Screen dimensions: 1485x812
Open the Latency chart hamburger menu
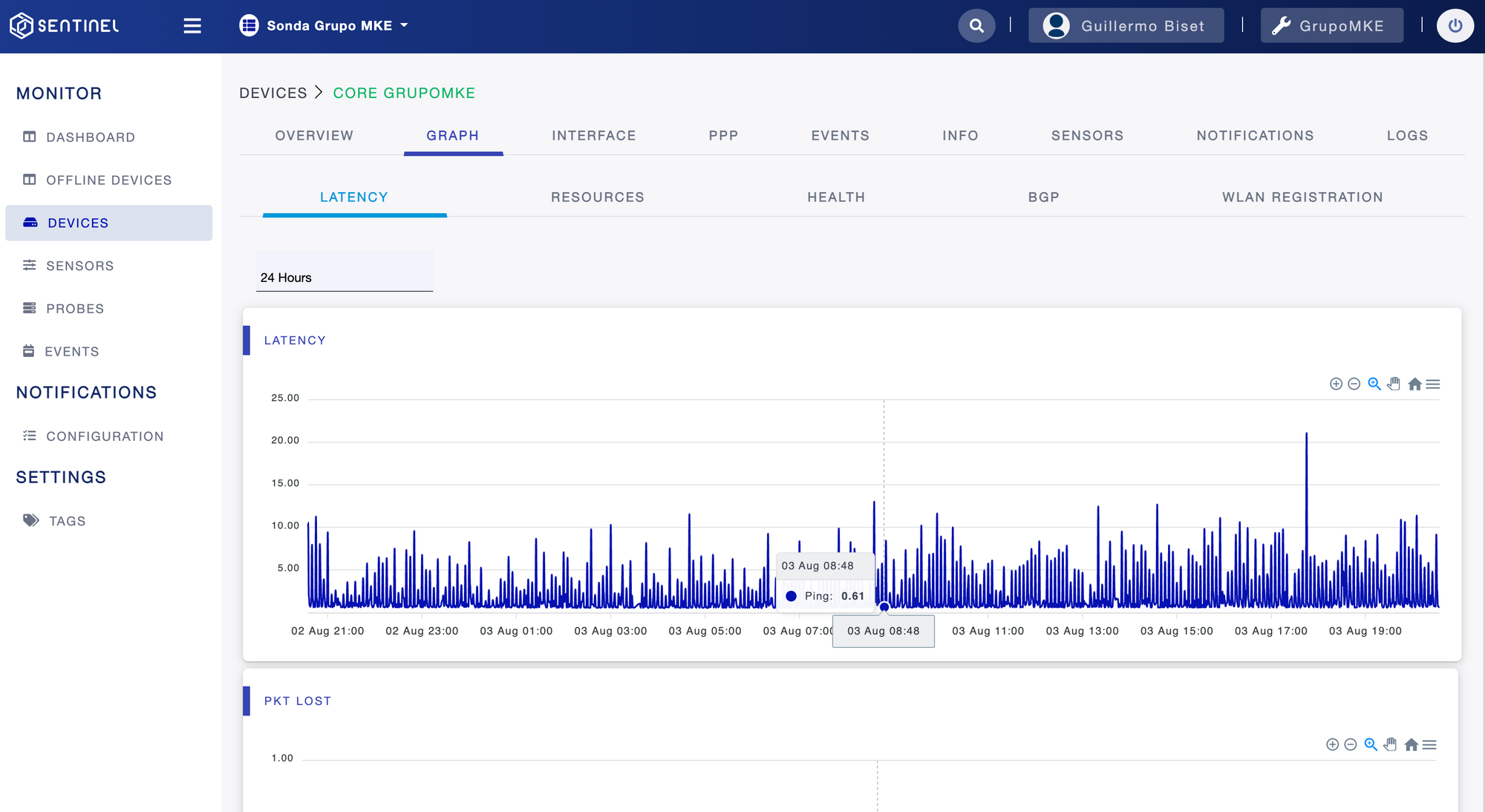click(x=1433, y=384)
